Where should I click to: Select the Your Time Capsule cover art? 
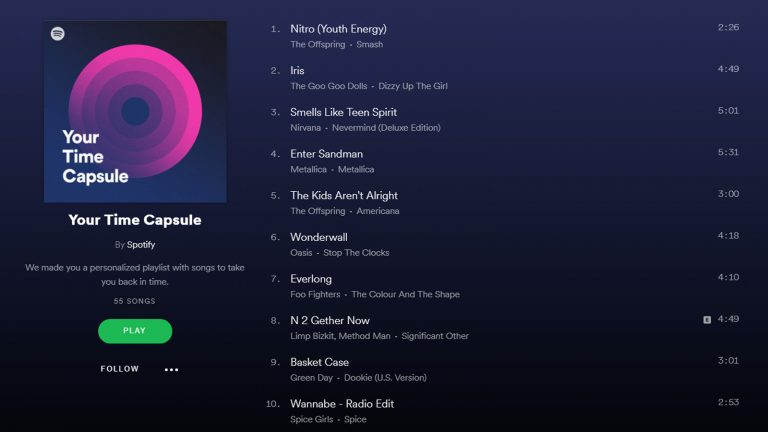(x=135, y=112)
